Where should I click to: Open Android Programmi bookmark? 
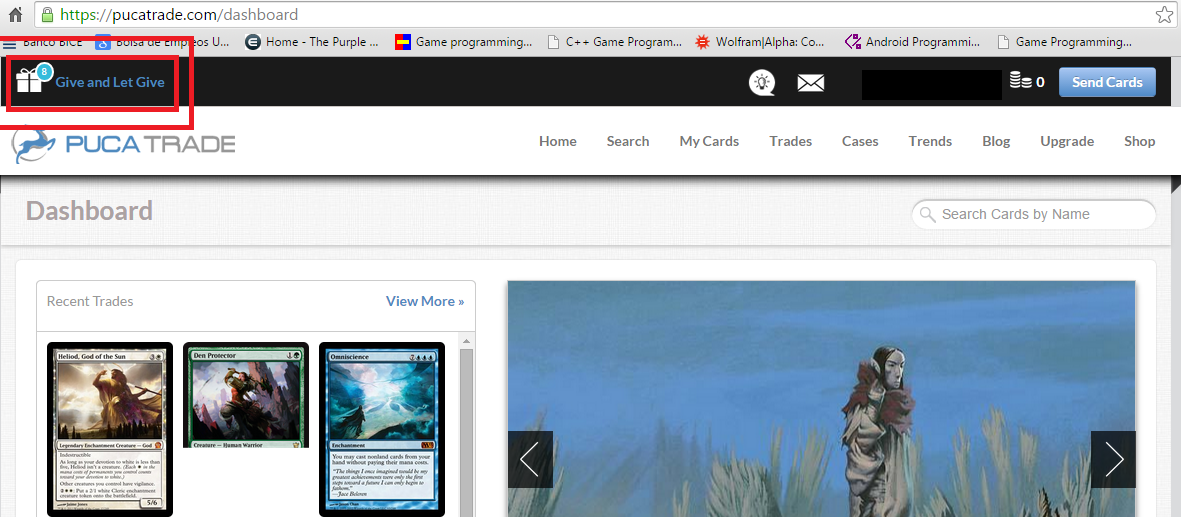click(913, 42)
